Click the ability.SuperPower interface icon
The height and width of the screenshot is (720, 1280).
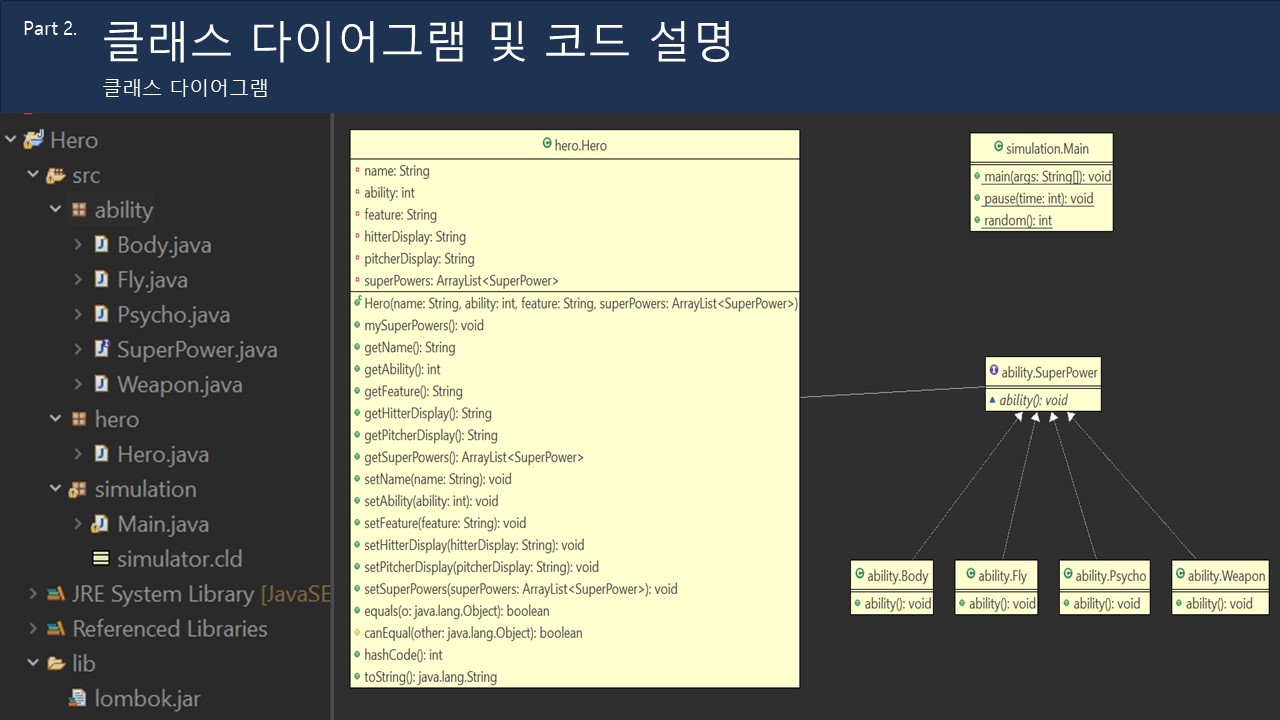click(993, 371)
